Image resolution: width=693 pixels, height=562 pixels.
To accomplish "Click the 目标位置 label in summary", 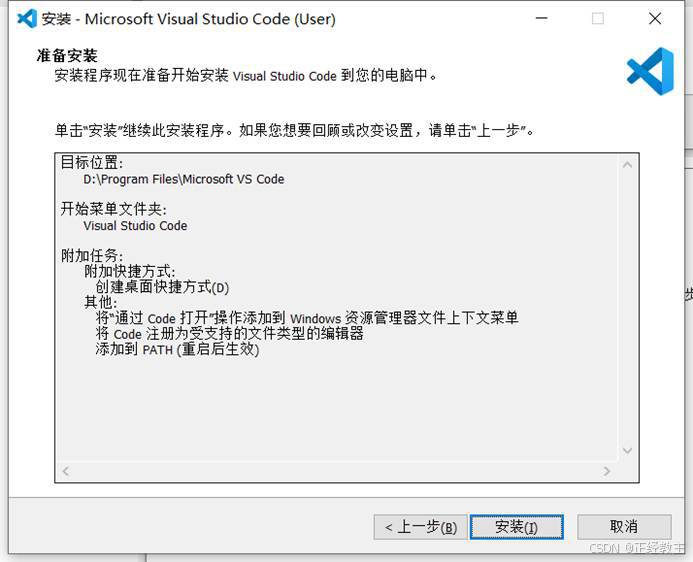I will (x=92, y=162).
